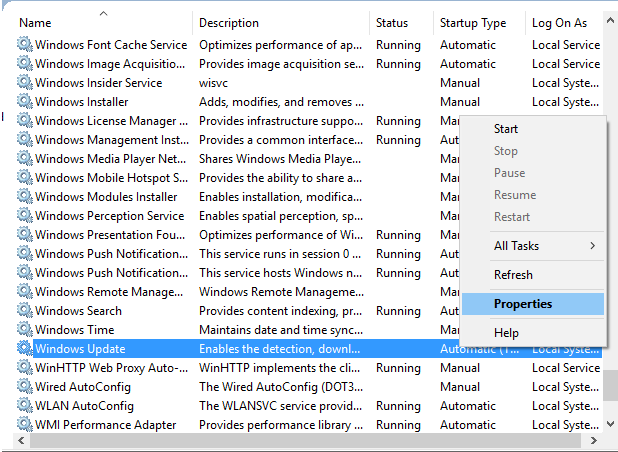Click the vertical scrollbar down arrow

click(610, 424)
